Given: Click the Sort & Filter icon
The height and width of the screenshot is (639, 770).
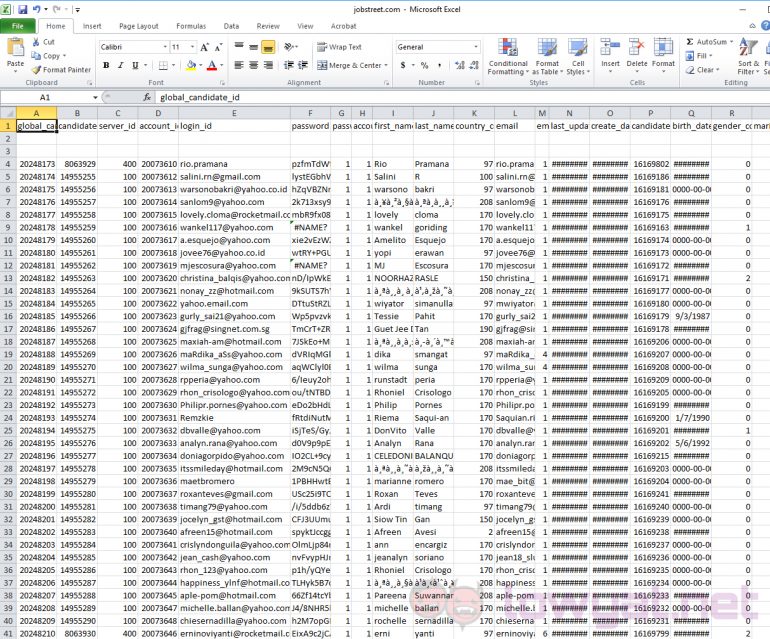Looking at the screenshot, I should click(x=748, y=47).
